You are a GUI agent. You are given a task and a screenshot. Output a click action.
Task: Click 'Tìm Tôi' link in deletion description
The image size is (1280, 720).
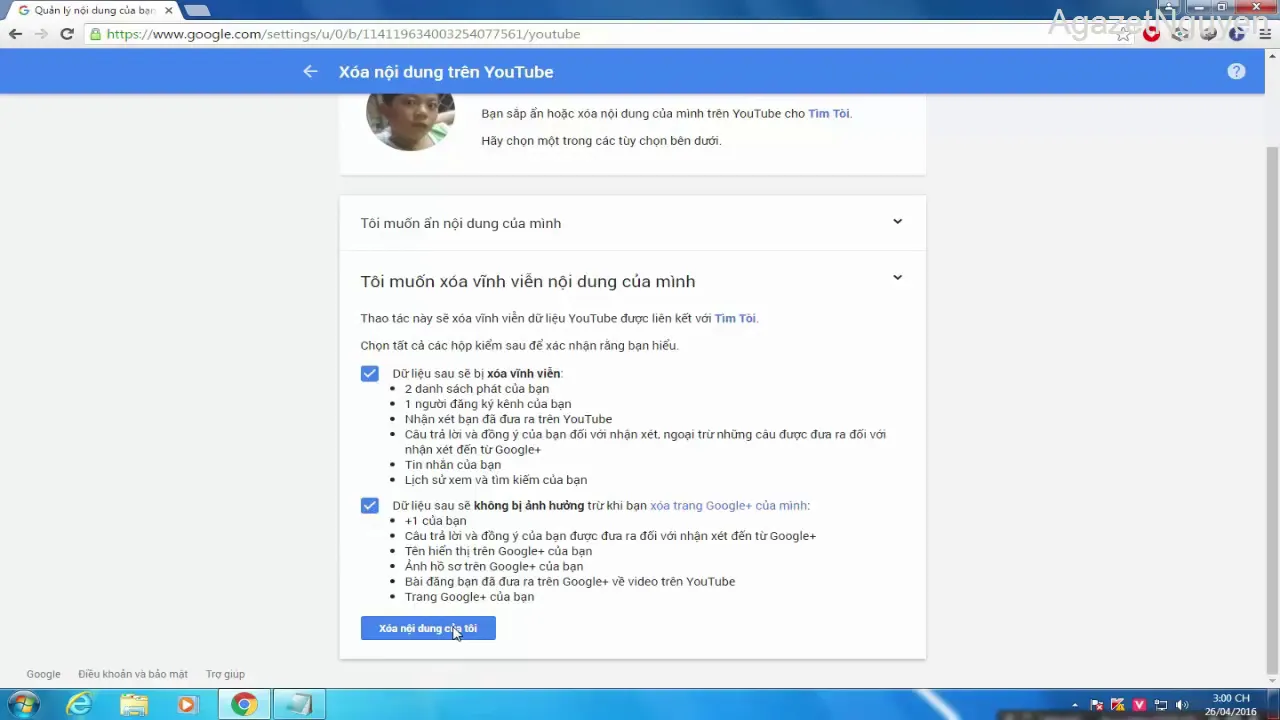pyautogui.click(x=735, y=319)
